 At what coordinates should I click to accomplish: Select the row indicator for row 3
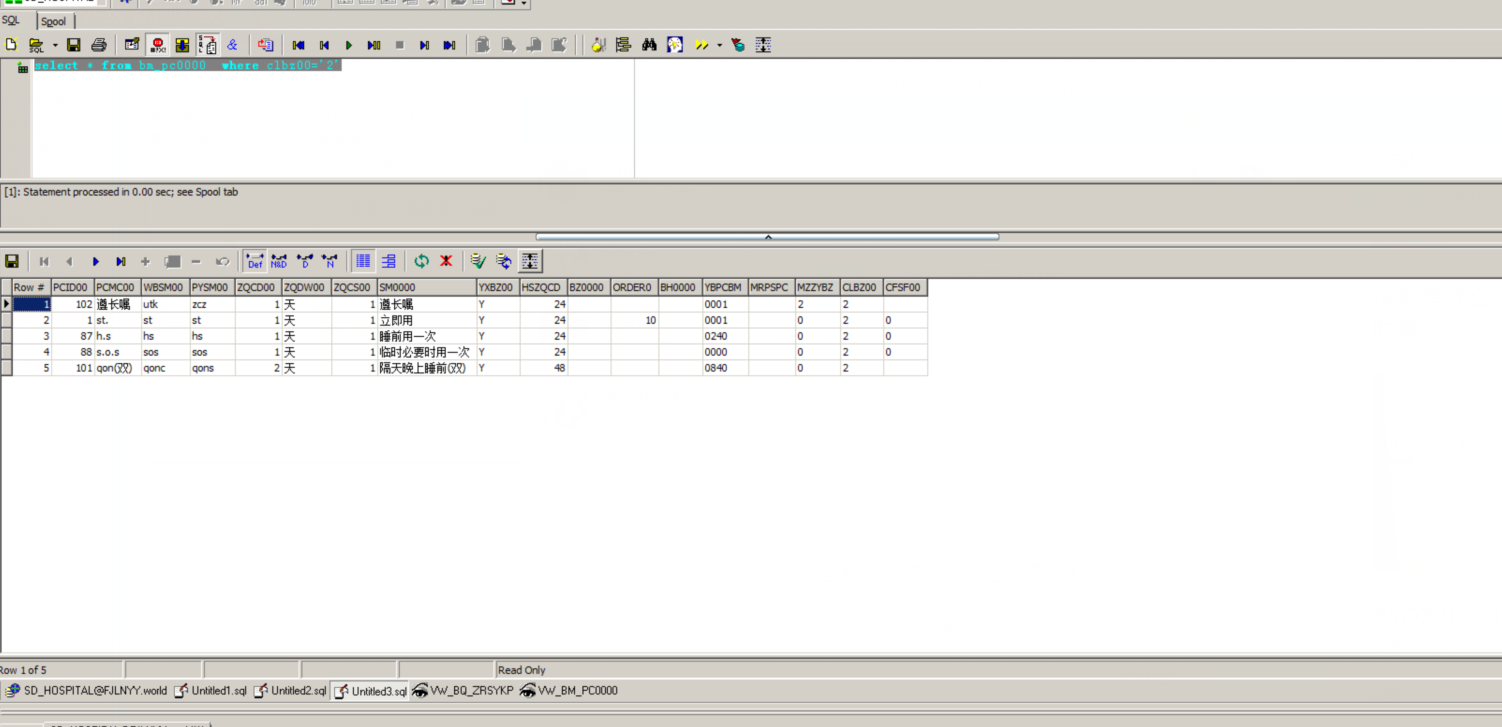click(x=6, y=336)
